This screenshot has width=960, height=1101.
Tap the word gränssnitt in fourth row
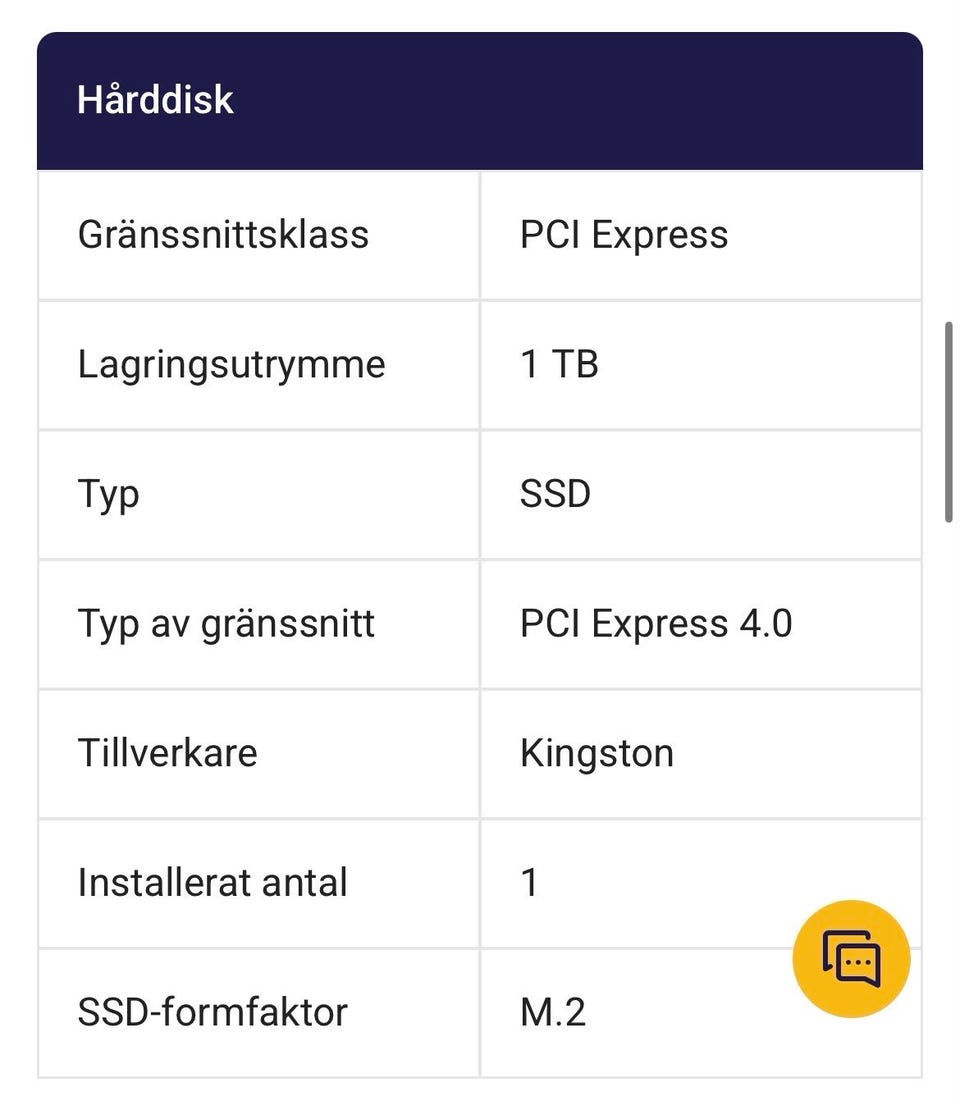coord(288,624)
